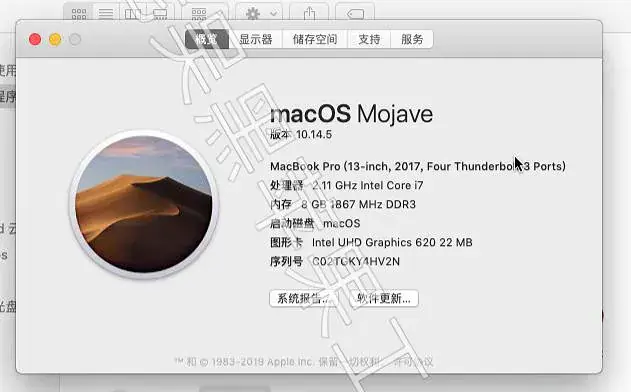Click the 软件更新 button
Screen dimensions: 631x392
click(x=384, y=298)
